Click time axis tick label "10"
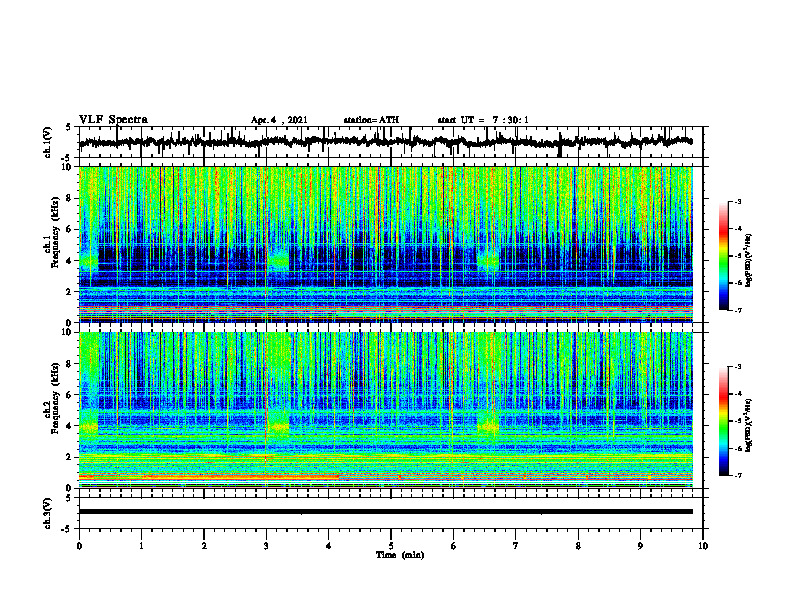Image resolution: width=792 pixels, height=612 pixels. (703, 546)
